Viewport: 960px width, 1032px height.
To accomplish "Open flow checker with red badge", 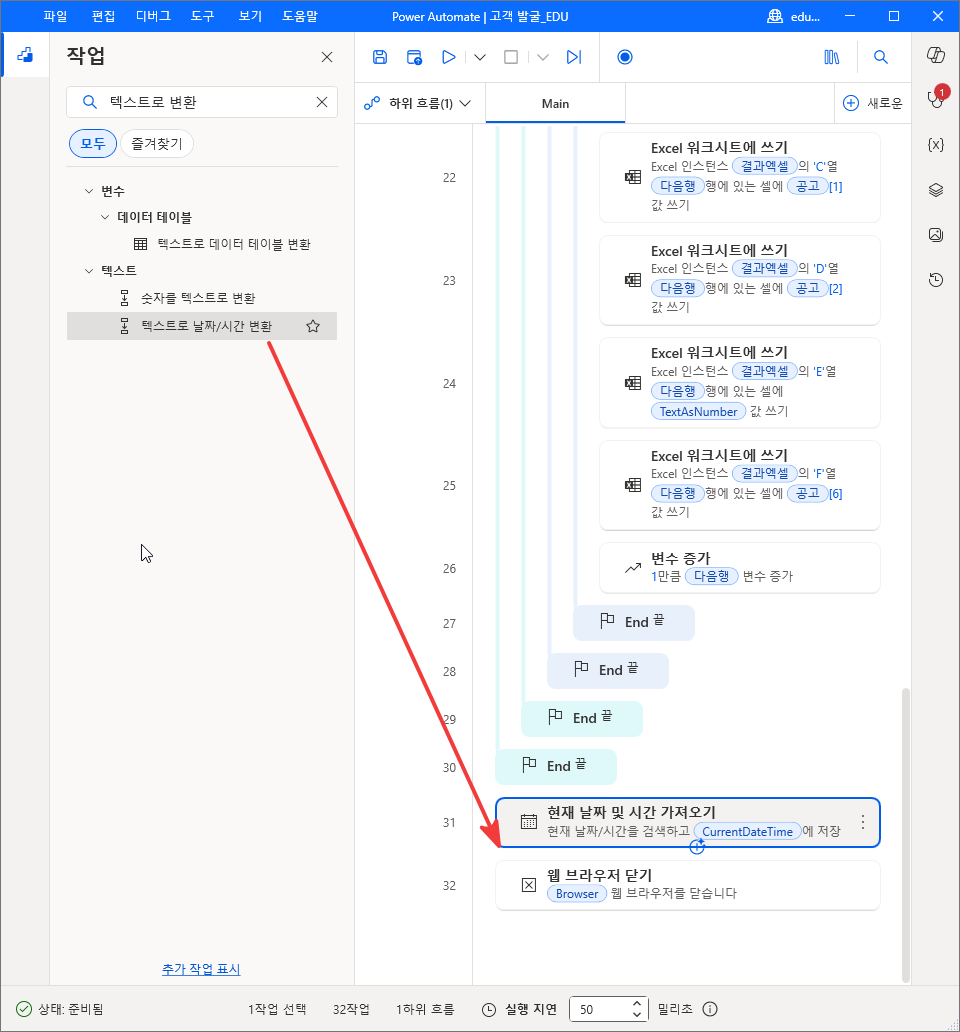I will [x=936, y=99].
